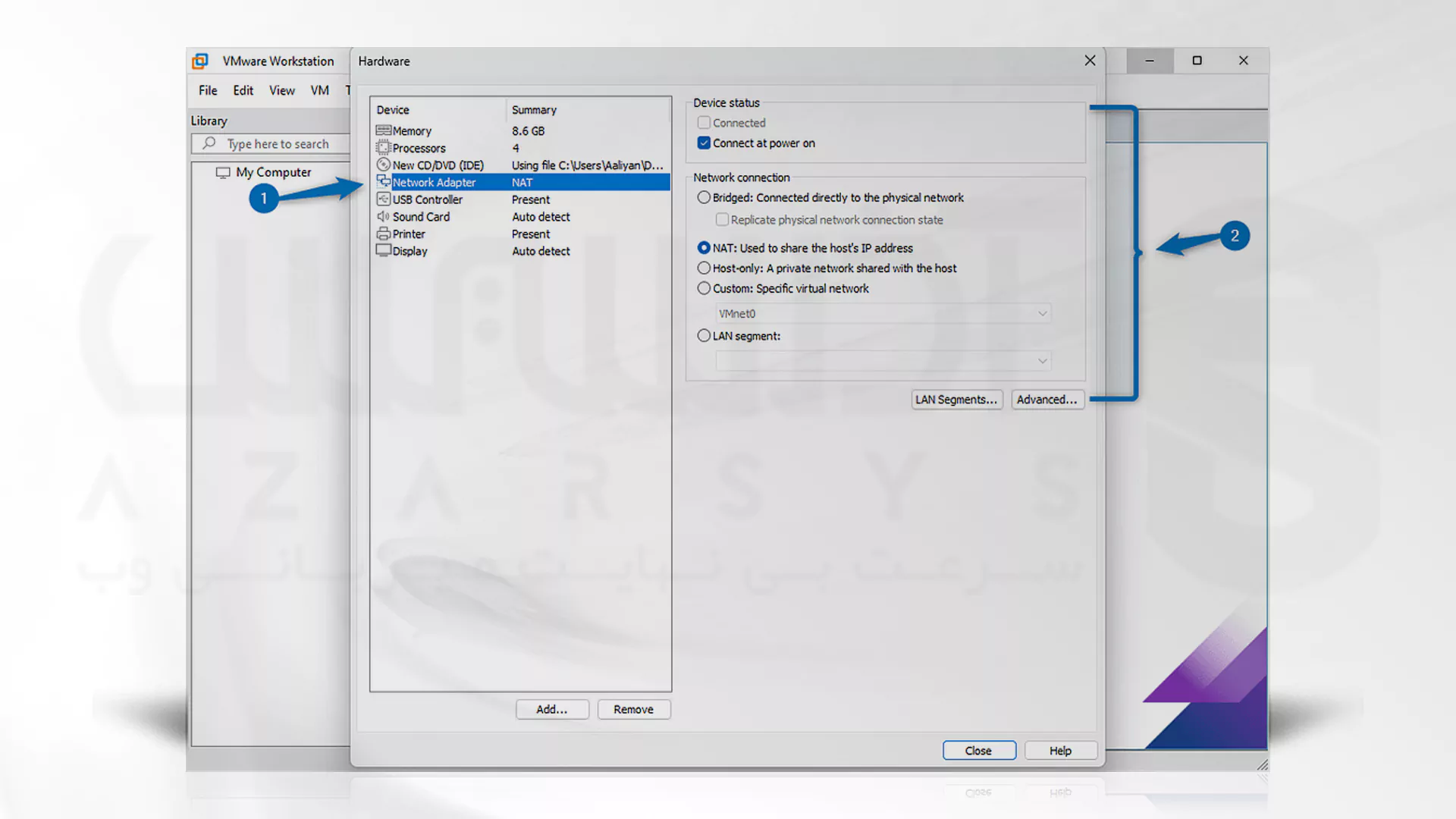The width and height of the screenshot is (1456, 819).
Task: Click the Processors chip icon
Action: pos(384,148)
